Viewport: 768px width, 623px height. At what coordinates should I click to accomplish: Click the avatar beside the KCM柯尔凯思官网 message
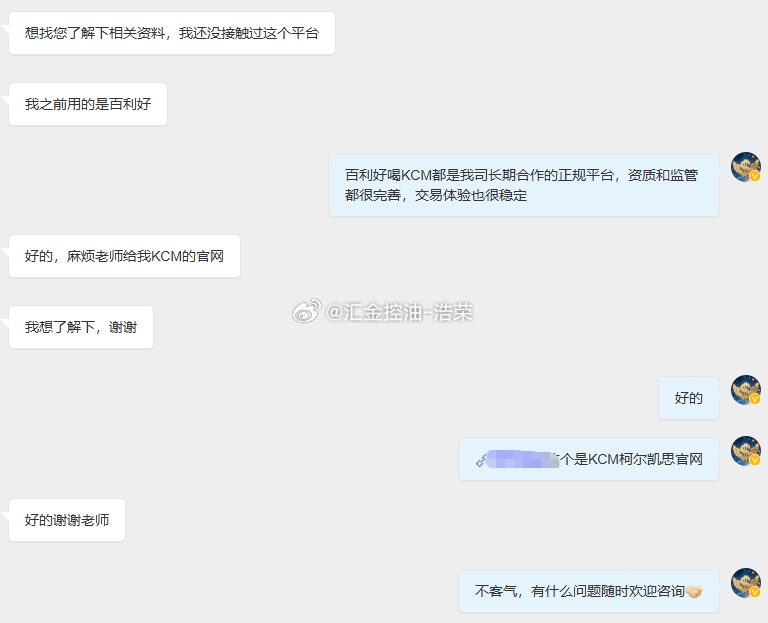745,451
